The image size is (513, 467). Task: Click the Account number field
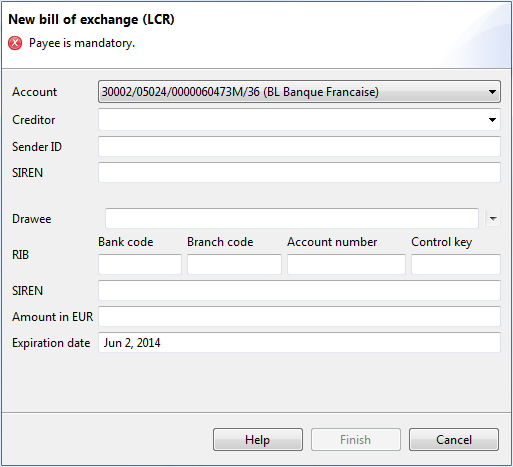point(346,264)
